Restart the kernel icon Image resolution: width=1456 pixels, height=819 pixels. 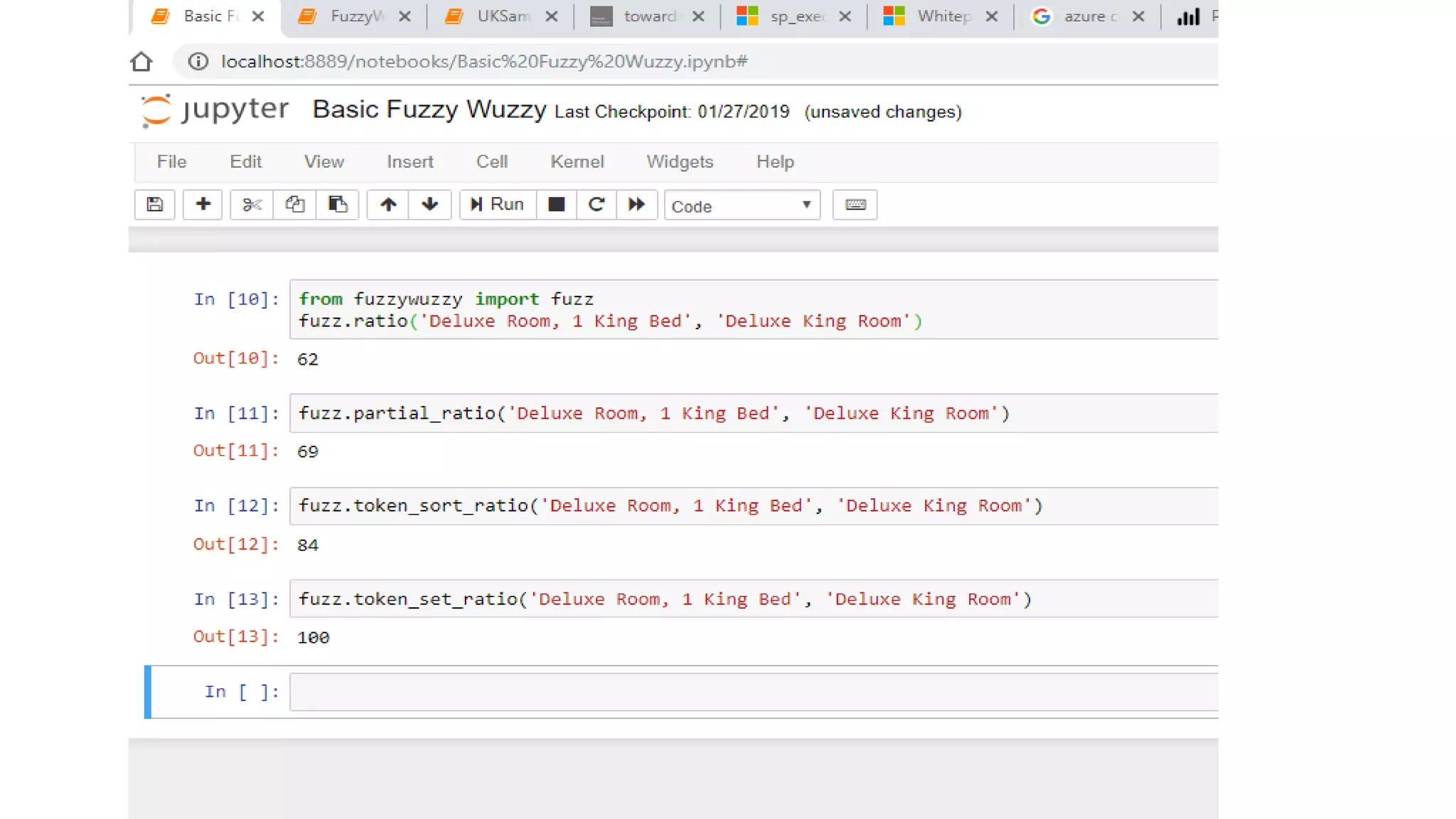point(596,205)
